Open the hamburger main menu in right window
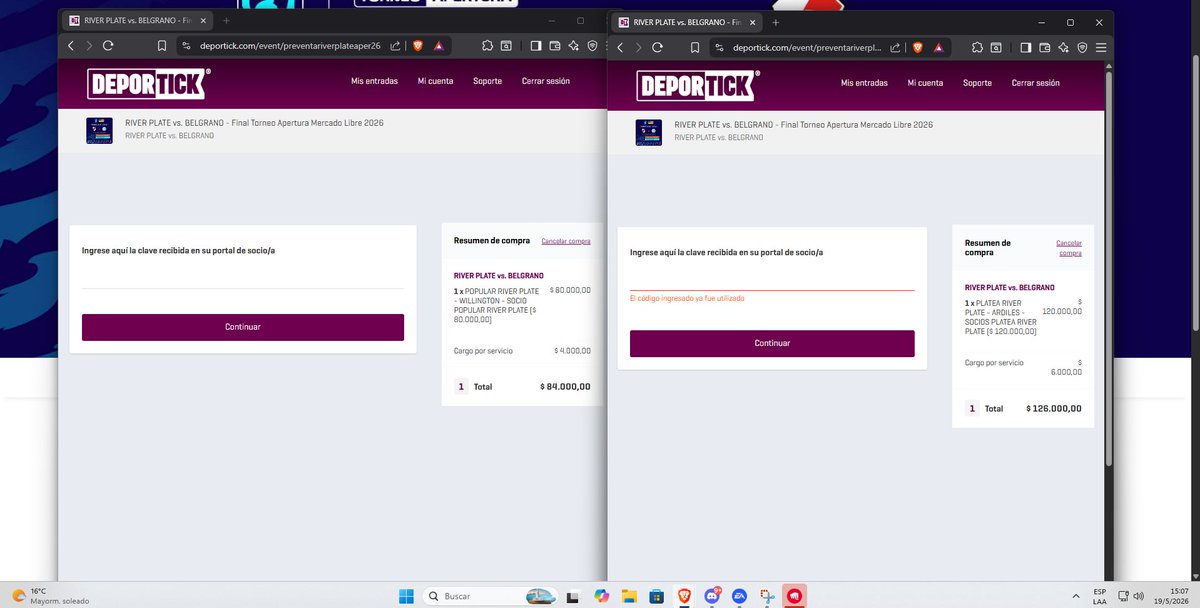Screen dimensions: 1200x608 [1101, 47]
